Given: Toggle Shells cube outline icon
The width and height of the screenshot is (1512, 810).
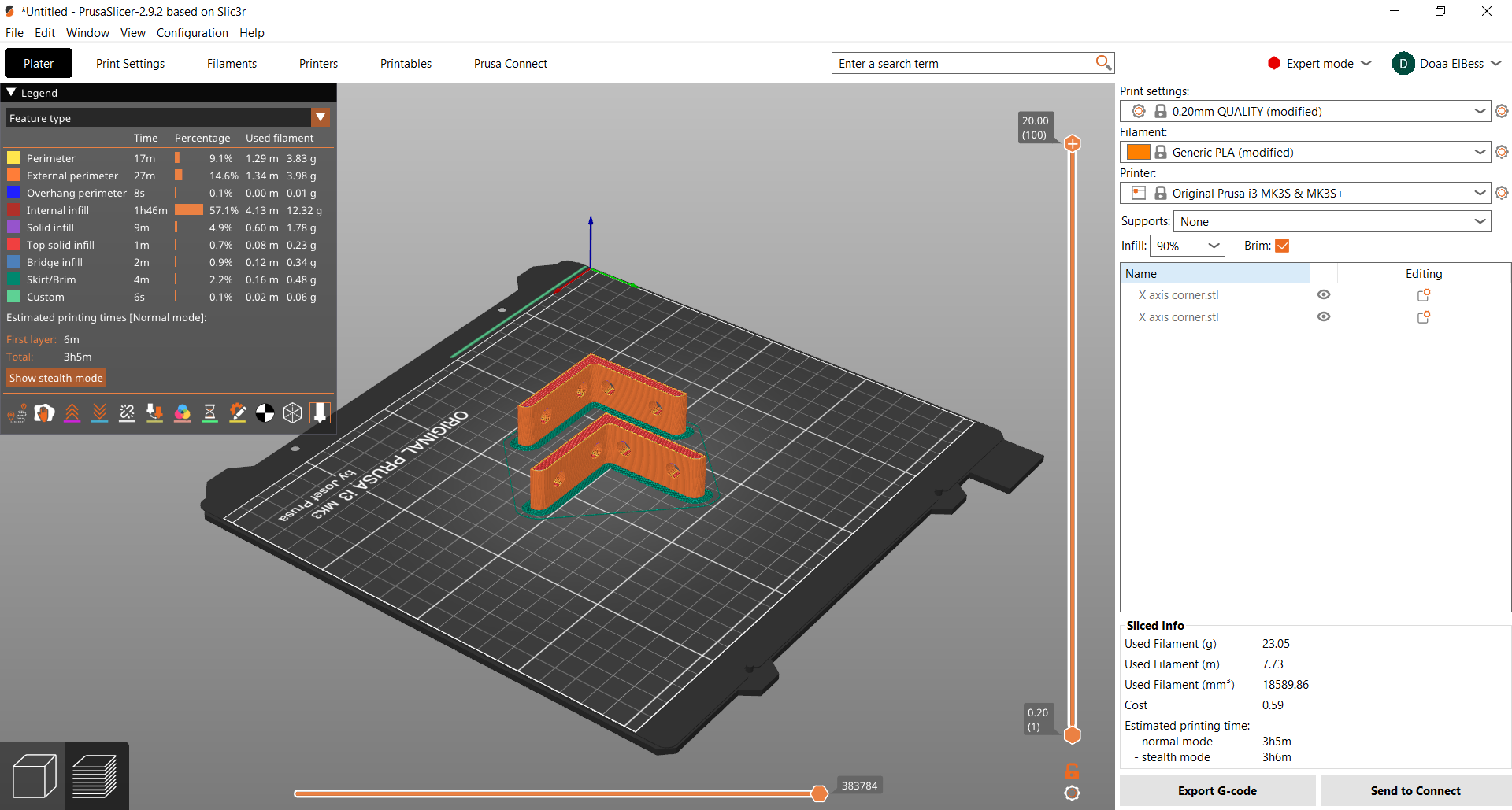Looking at the screenshot, I should (x=293, y=412).
